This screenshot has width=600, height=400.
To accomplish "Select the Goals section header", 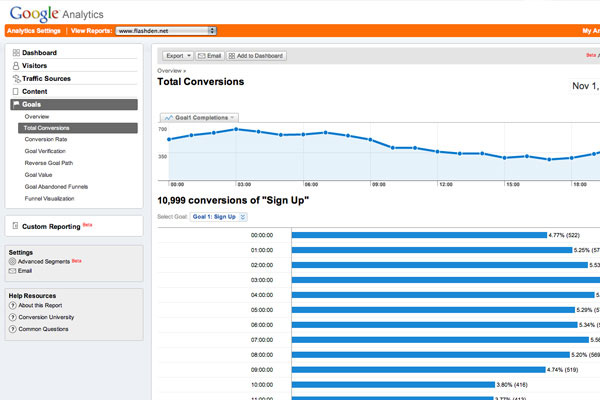I will (74, 104).
